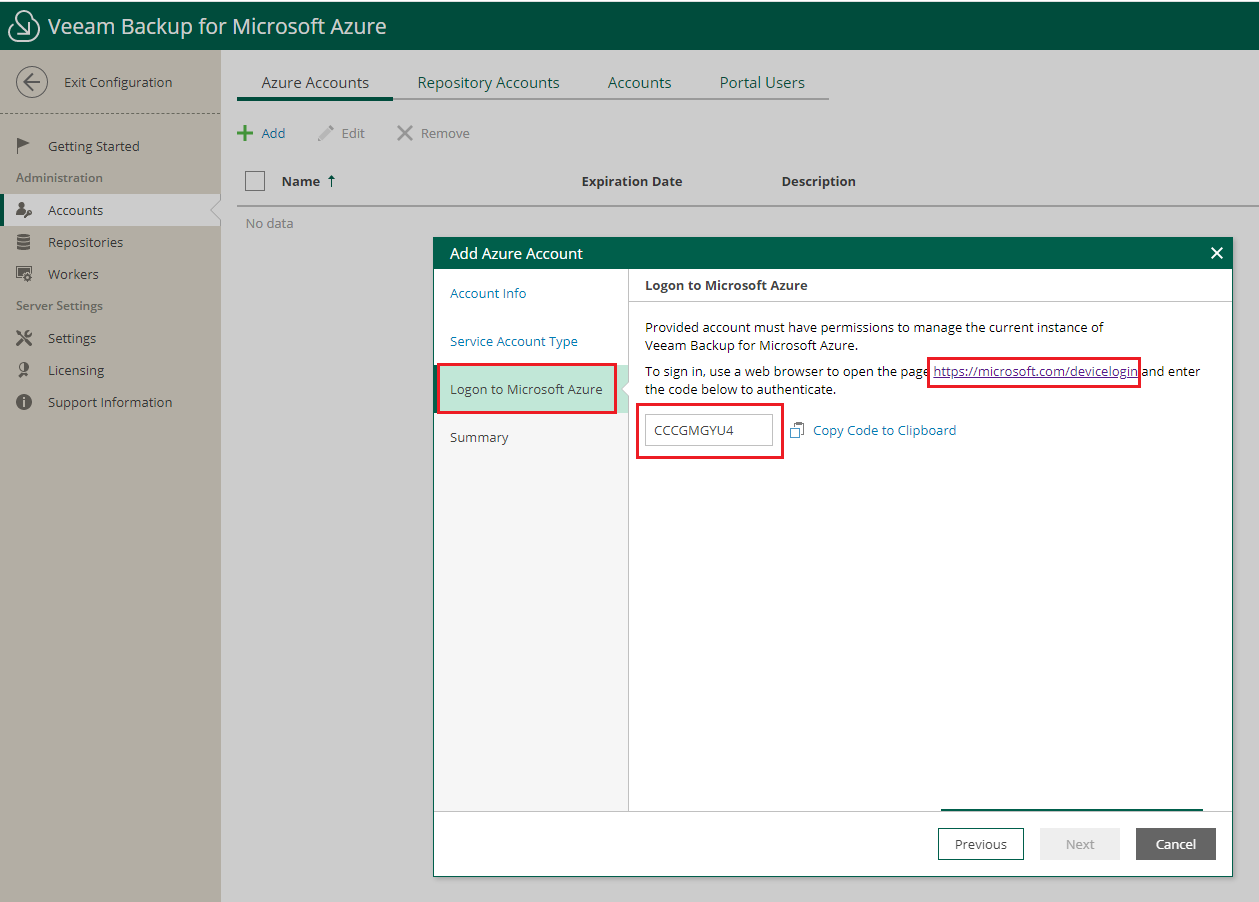Image resolution: width=1259 pixels, height=902 pixels.
Task: Open the Account Info wizard step
Action: (x=488, y=293)
